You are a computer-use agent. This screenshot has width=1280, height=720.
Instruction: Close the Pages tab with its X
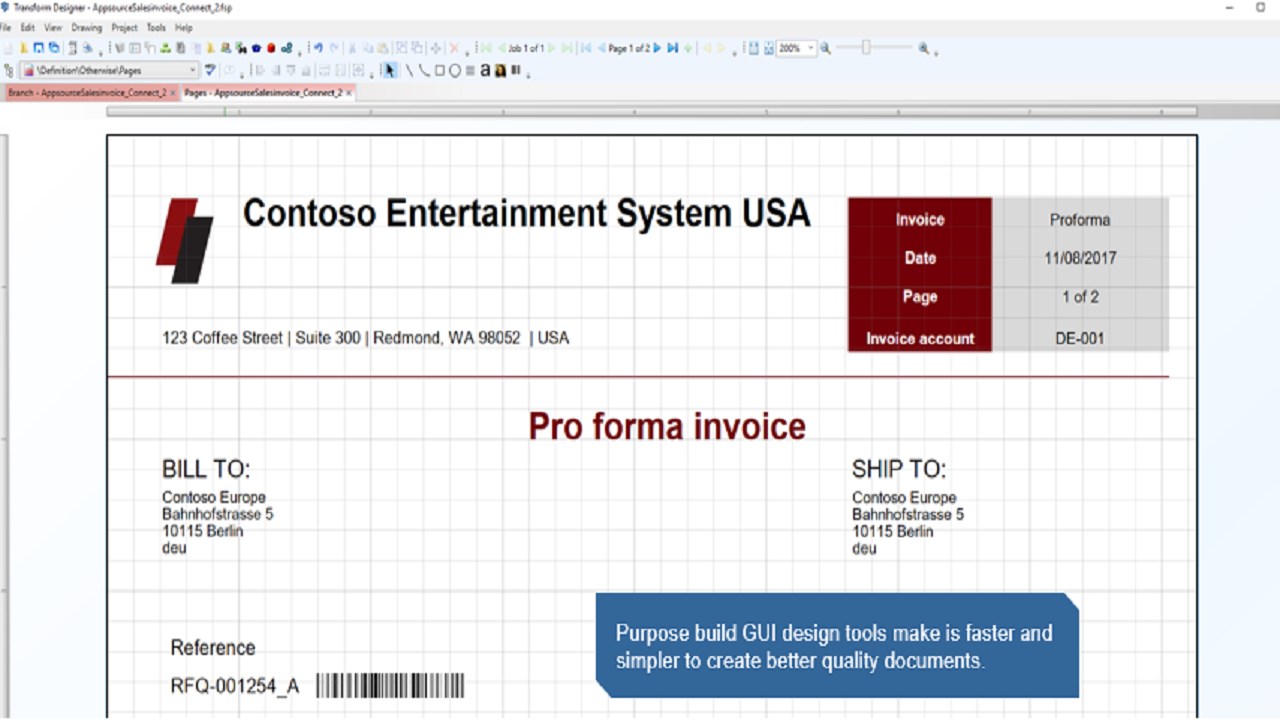tap(349, 92)
